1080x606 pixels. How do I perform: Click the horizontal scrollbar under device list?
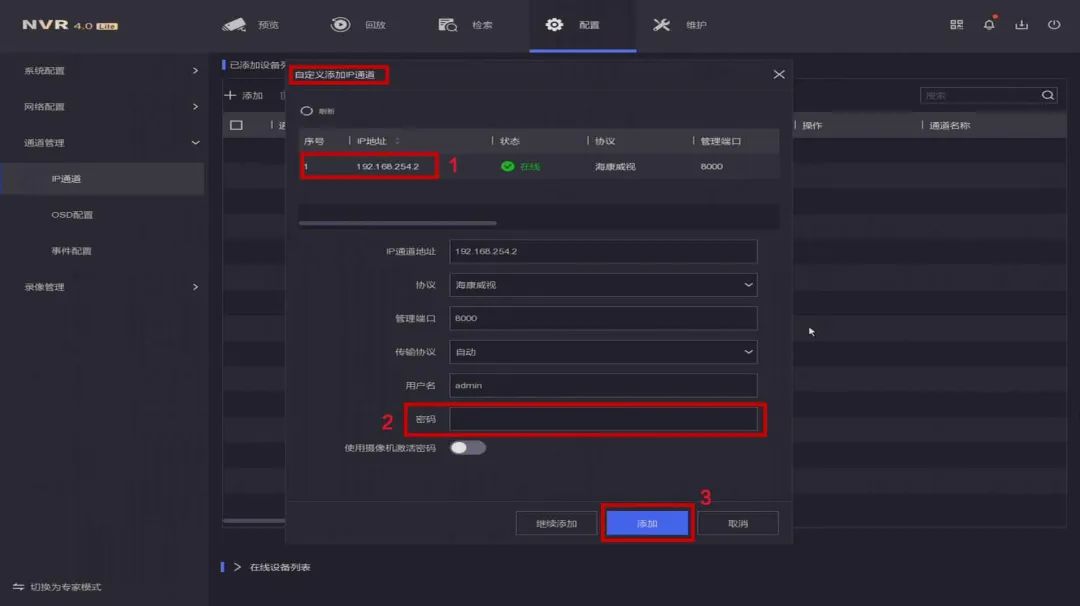point(397,223)
